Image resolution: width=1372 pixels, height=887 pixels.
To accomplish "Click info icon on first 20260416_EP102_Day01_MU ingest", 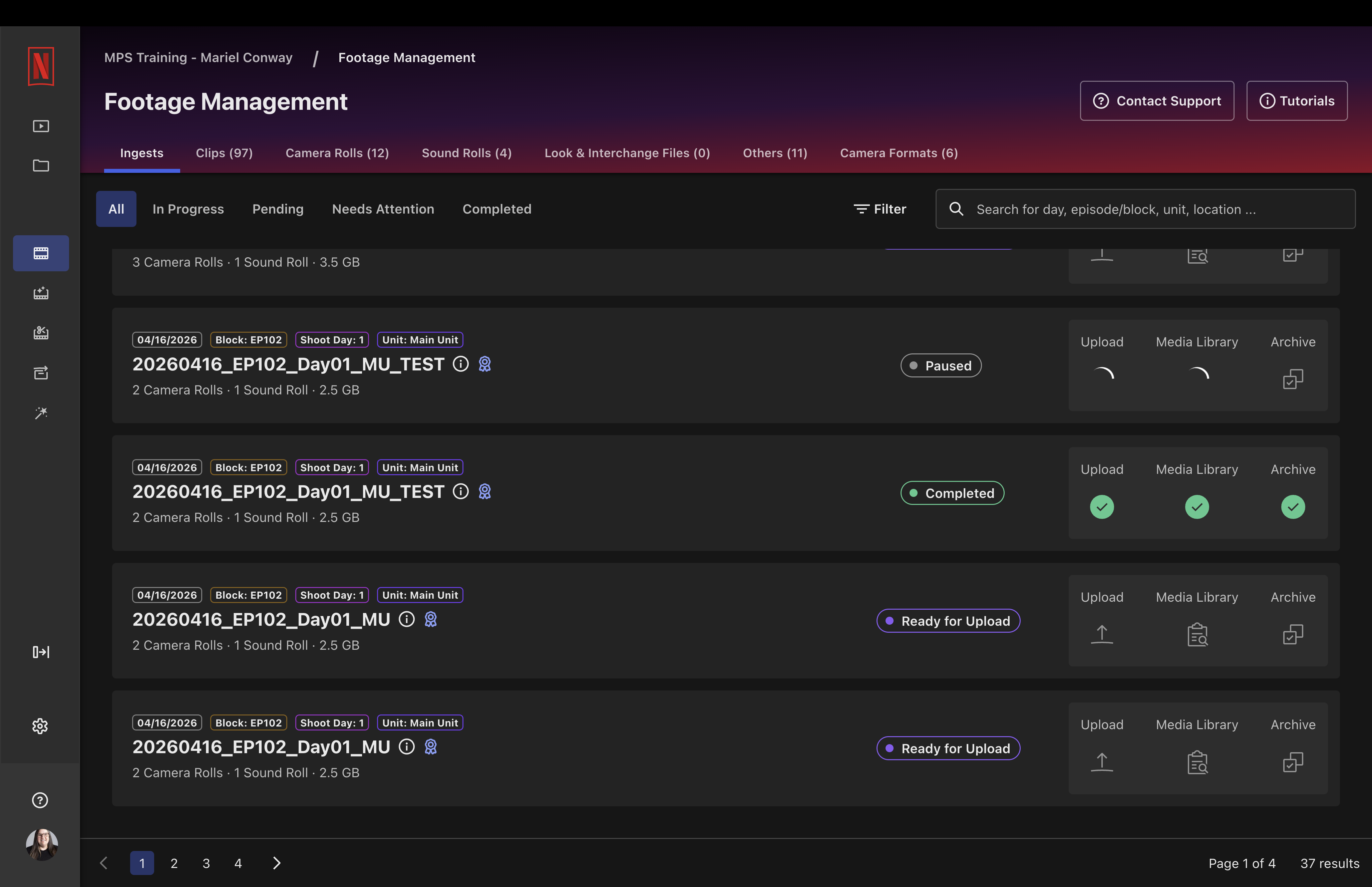I will 406,619.
